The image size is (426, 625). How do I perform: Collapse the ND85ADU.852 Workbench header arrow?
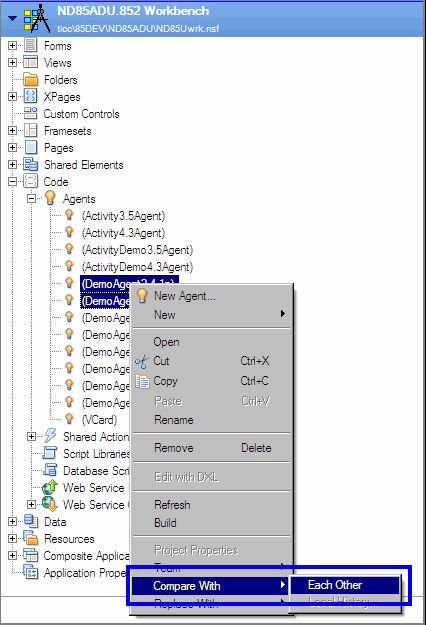coord(12,18)
